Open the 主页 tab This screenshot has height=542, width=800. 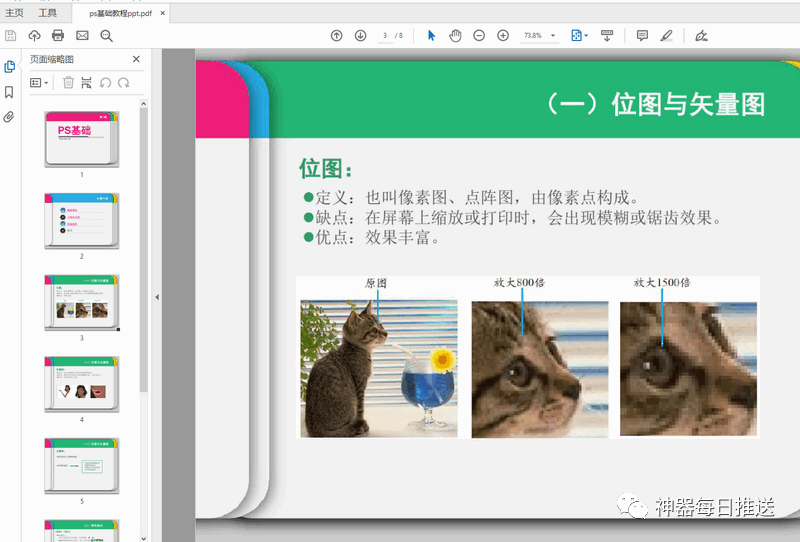click(x=14, y=13)
